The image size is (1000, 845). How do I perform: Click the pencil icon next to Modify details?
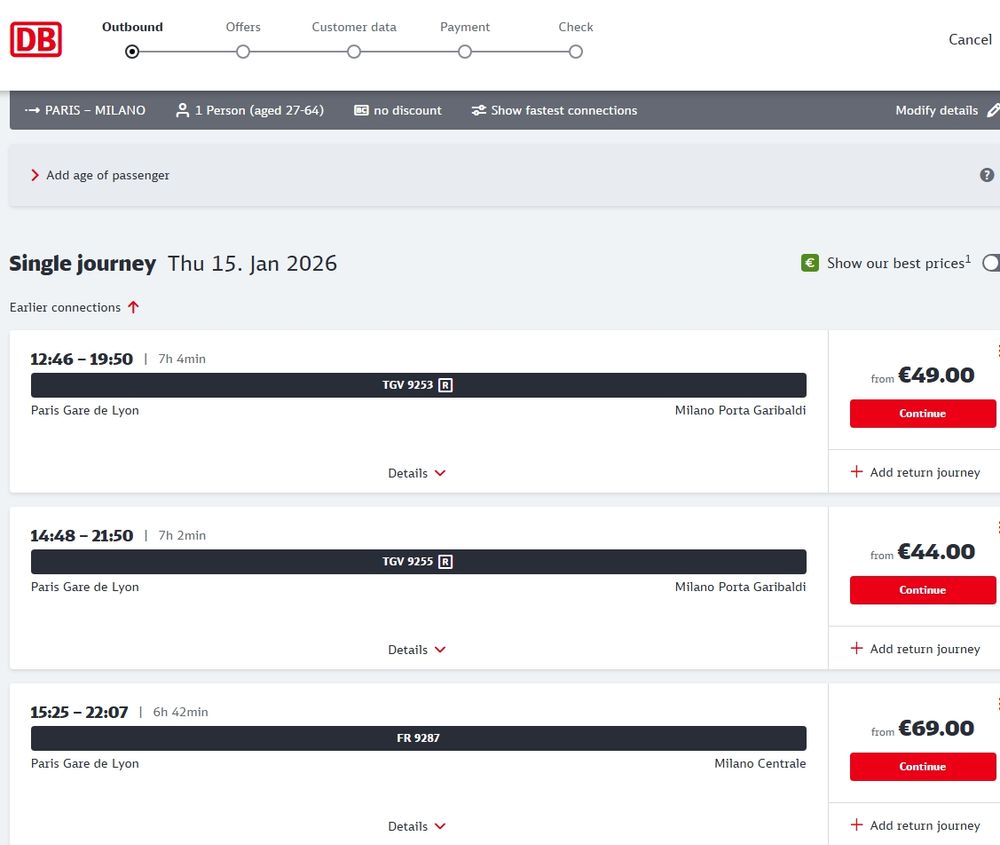994,110
